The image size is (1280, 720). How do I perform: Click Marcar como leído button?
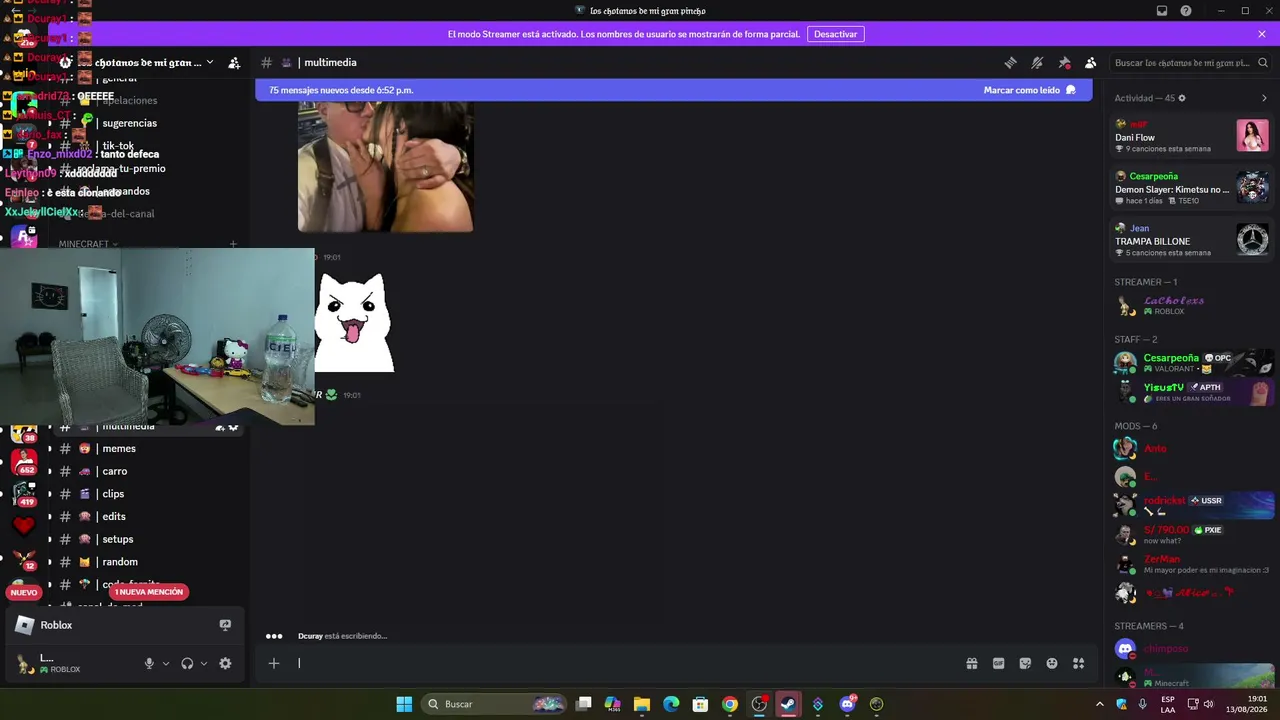pos(1029,90)
